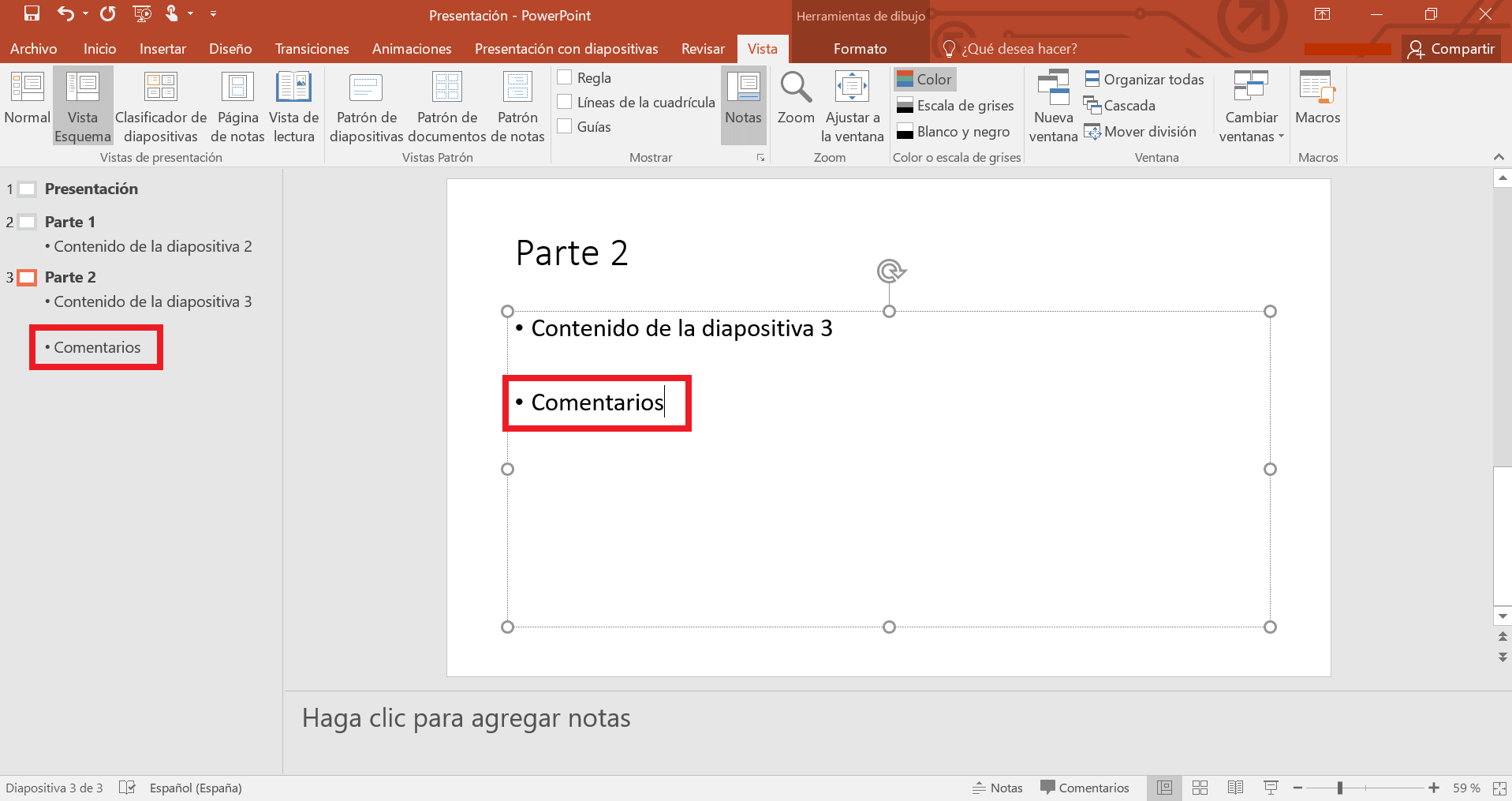
Task: Open reading view from status bar
Action: 1235,788
